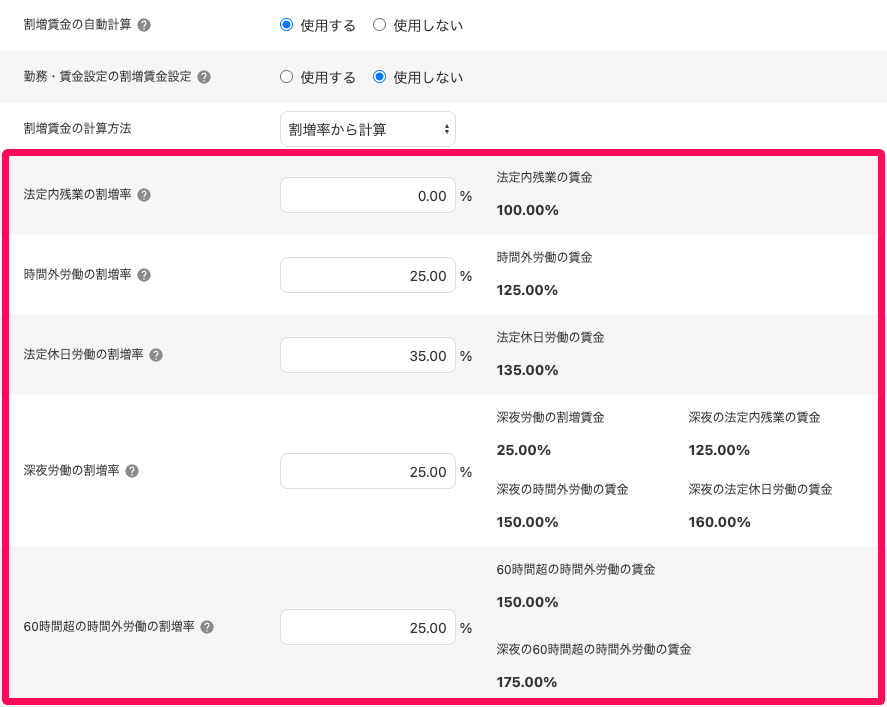The width and height of the screenshot is (887, 707).
Task: Click 時間外労働の割増率 input showing 25.00
Action: [368, 275]
